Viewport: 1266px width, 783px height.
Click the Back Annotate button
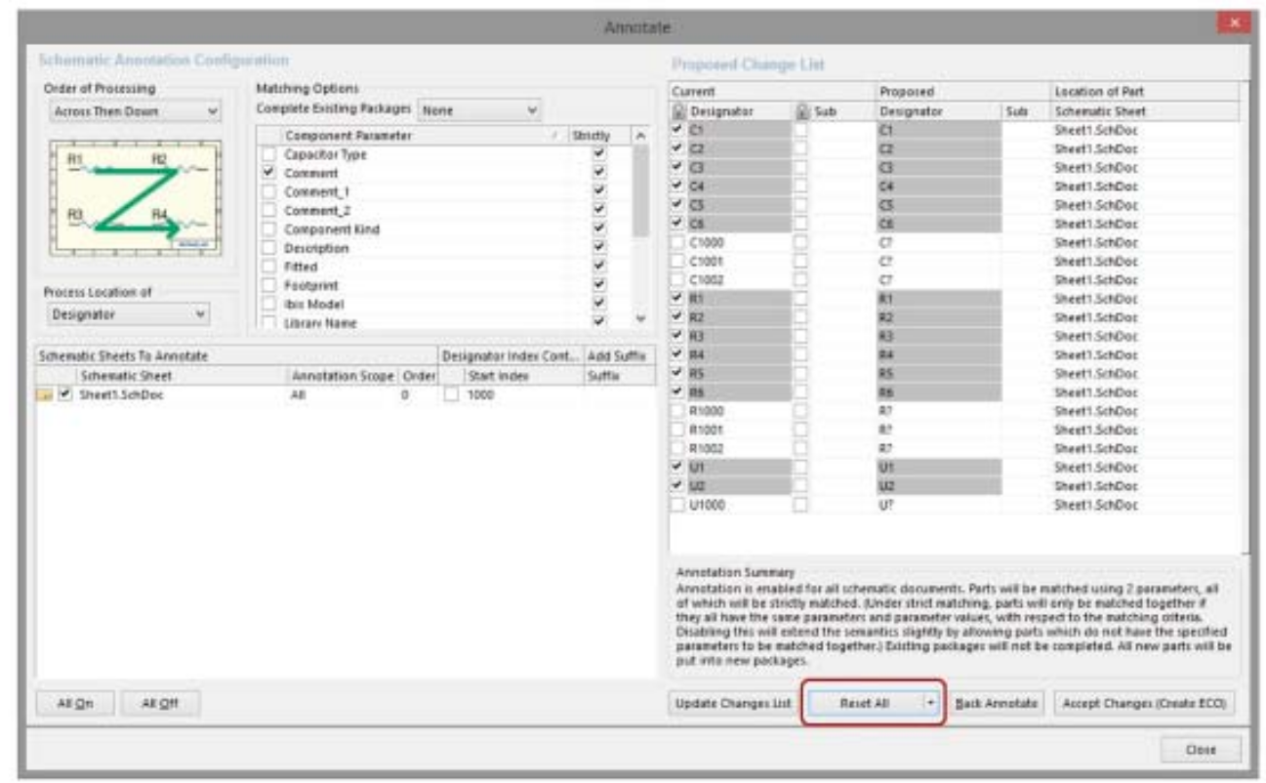coord(997,703)
